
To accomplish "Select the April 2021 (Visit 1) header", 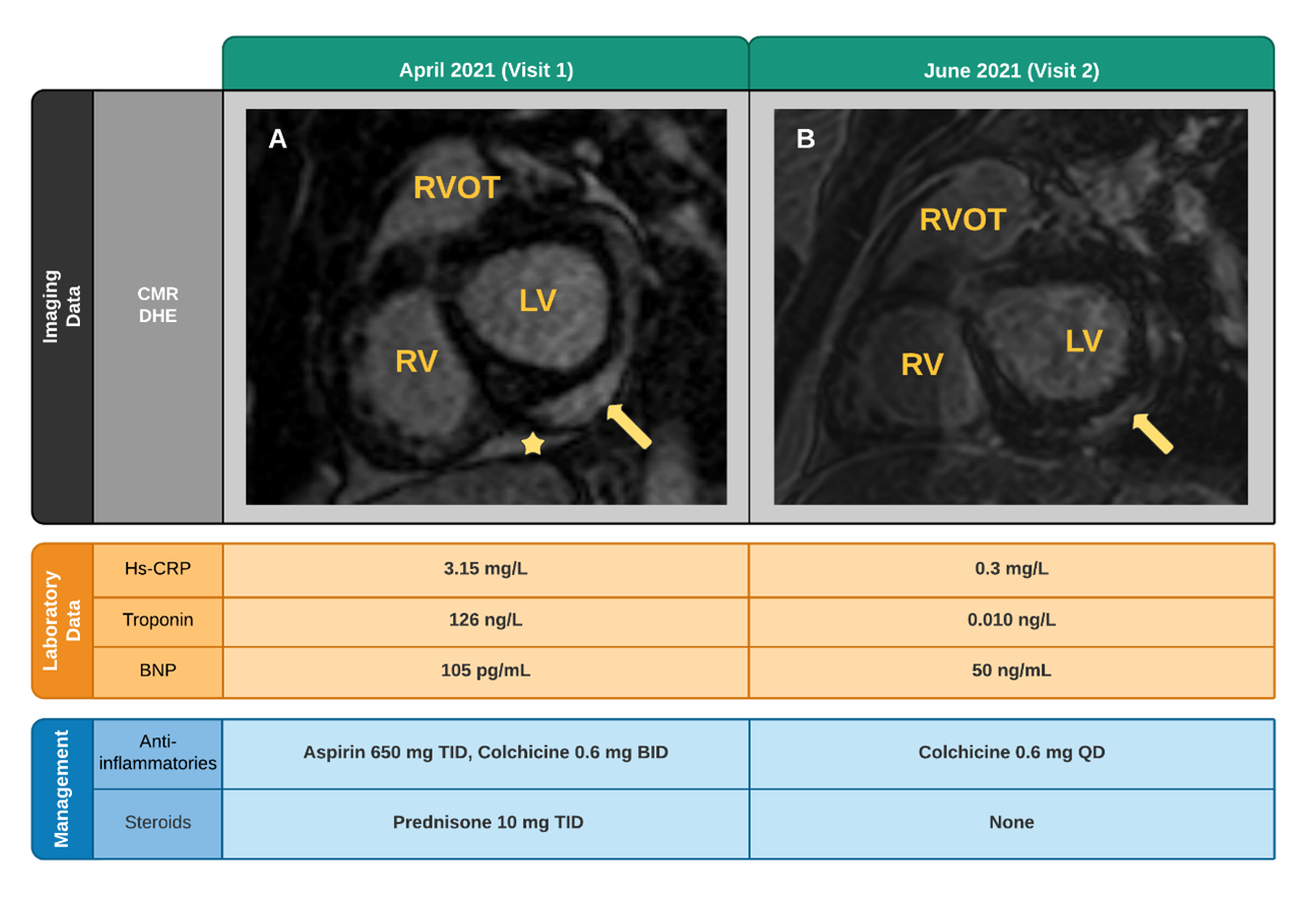I will (486, 70).
